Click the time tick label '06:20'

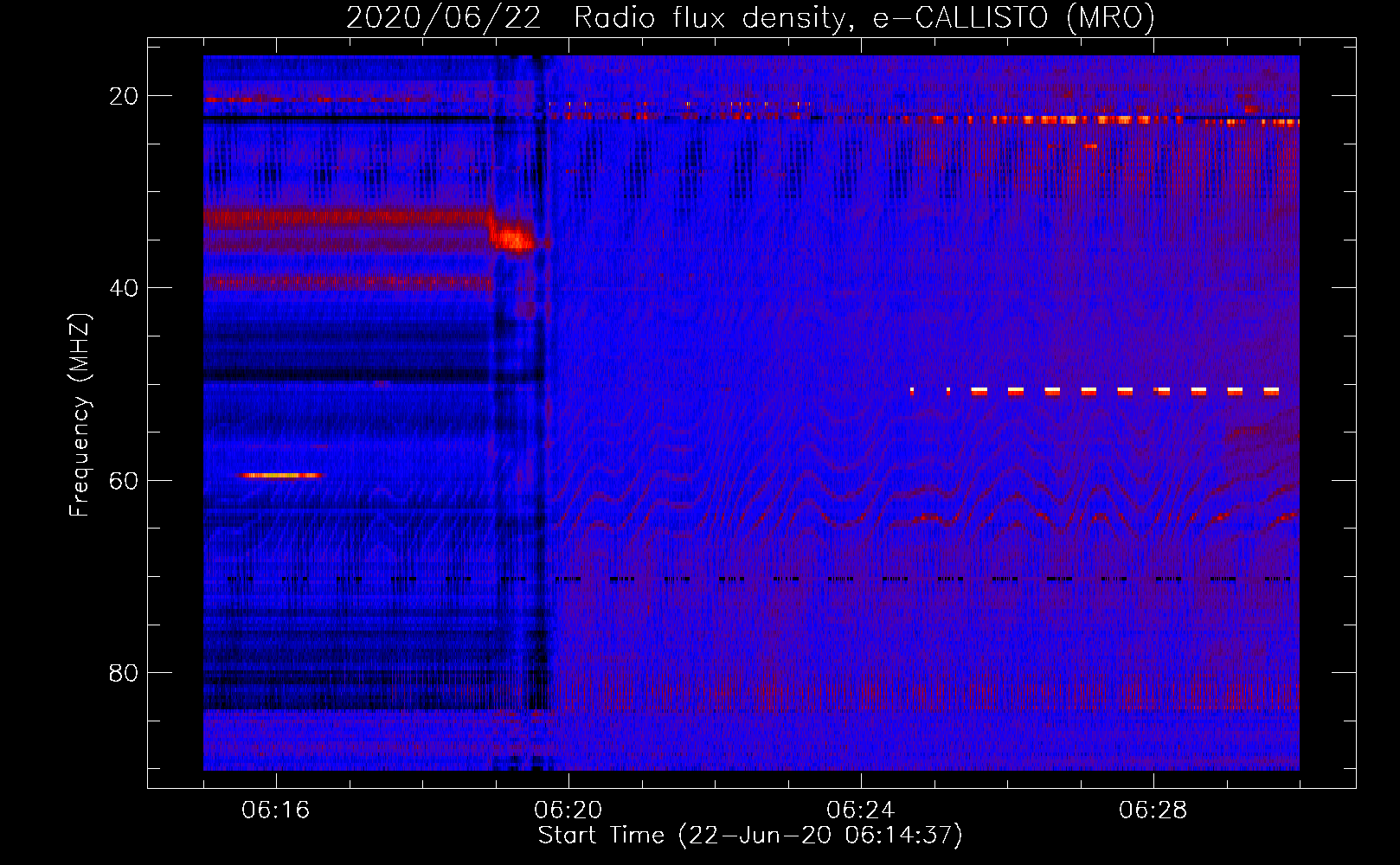[x=568, y=811]
